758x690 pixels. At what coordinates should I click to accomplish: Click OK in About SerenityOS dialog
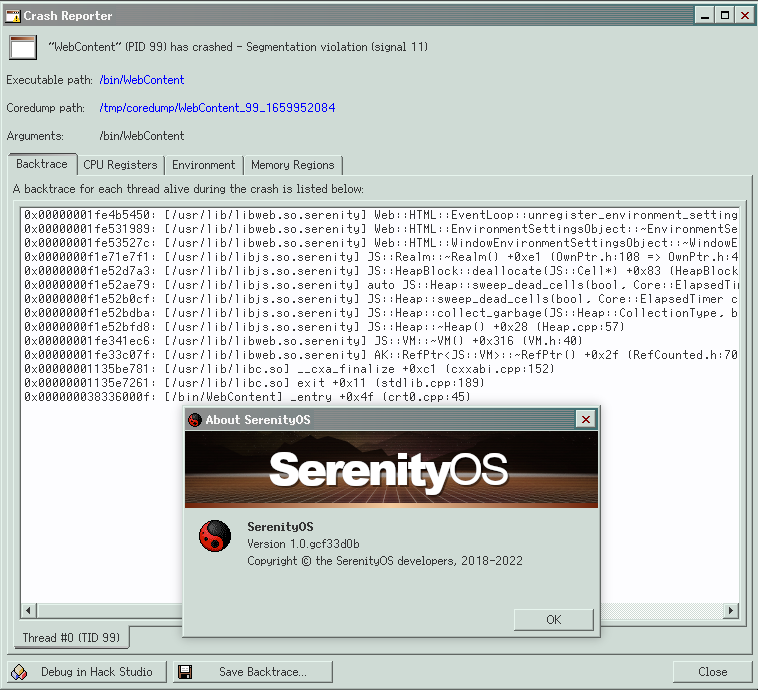(554, 619)
